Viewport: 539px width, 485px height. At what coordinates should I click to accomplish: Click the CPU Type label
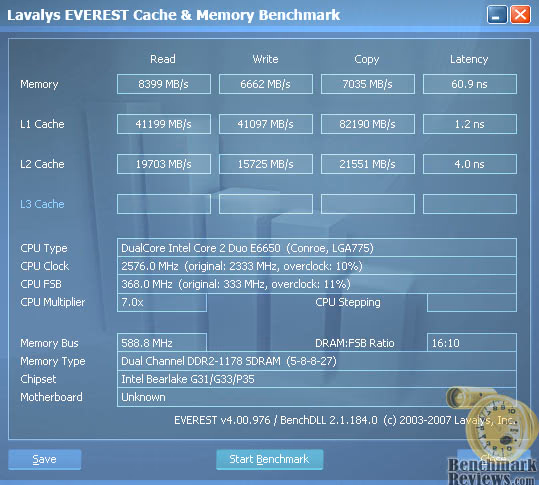pyautogui.click(x=44, y=248)
